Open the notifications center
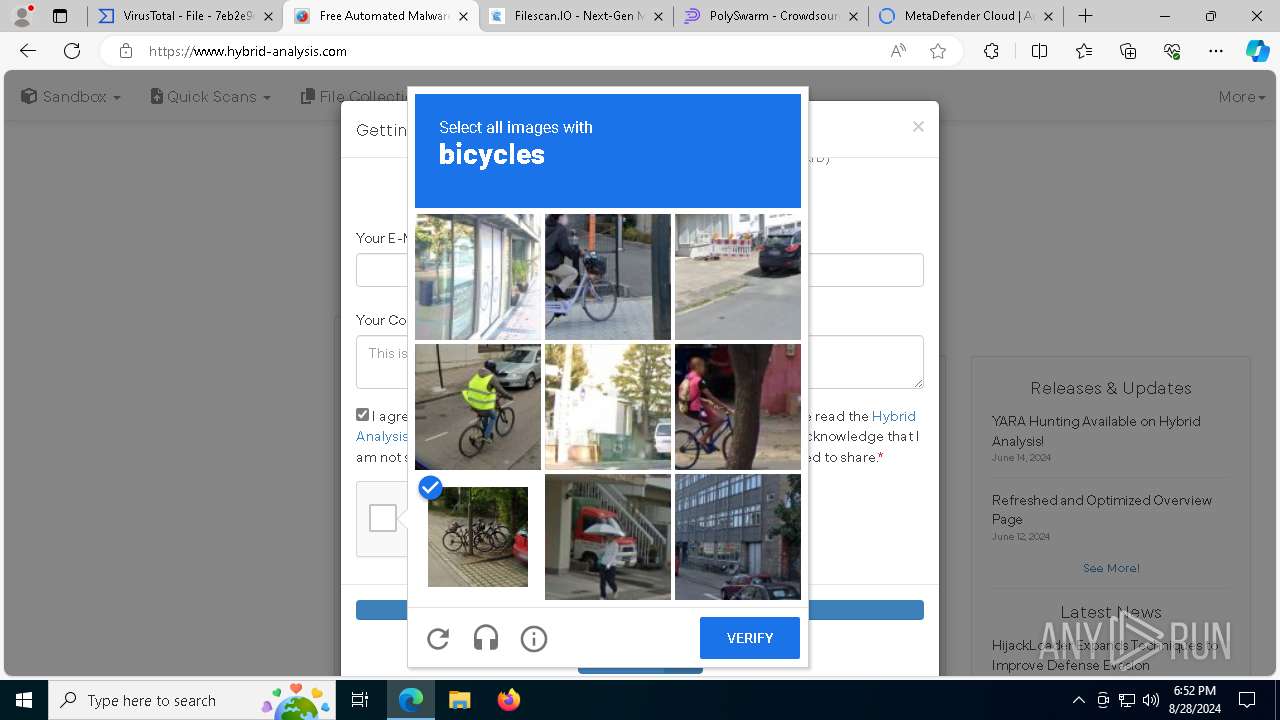This screenshot has width=1280, height=720. pos(1247,700)
